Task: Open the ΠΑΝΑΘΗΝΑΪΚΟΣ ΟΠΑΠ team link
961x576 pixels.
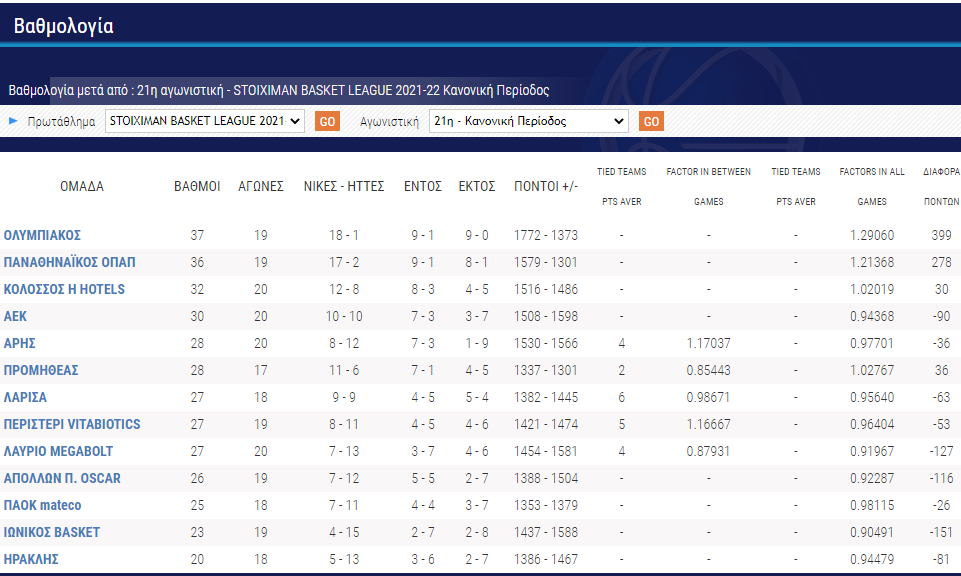Action: (69, 262)
